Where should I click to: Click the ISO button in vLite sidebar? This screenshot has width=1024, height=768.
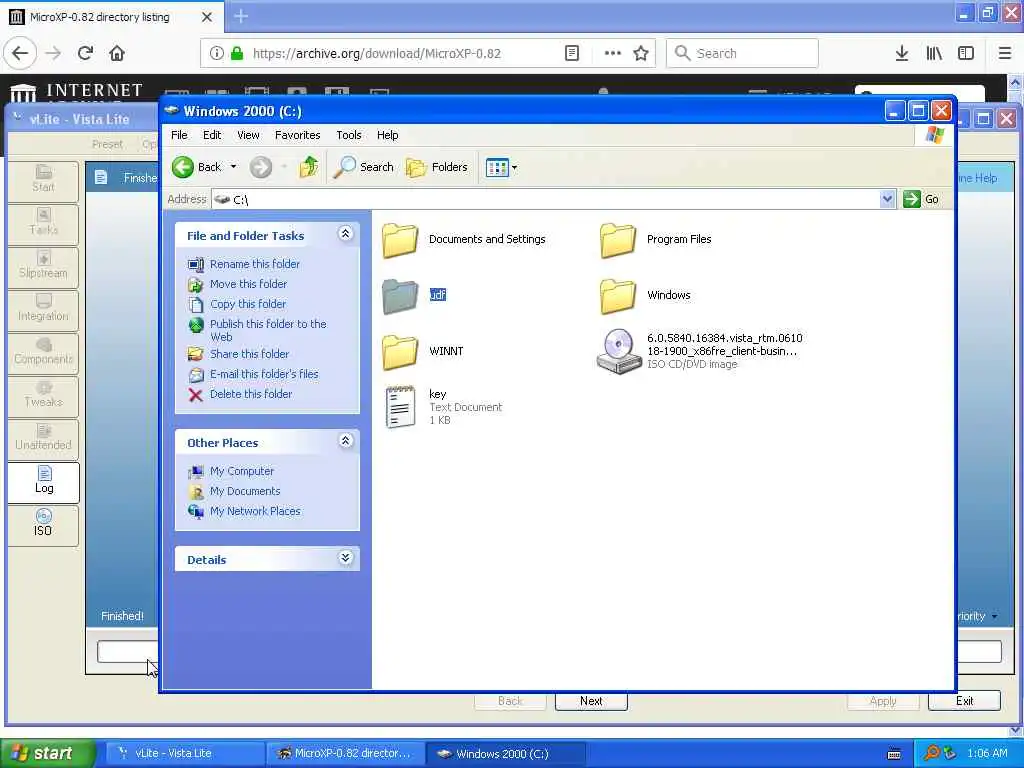click(x=44, y=525)
